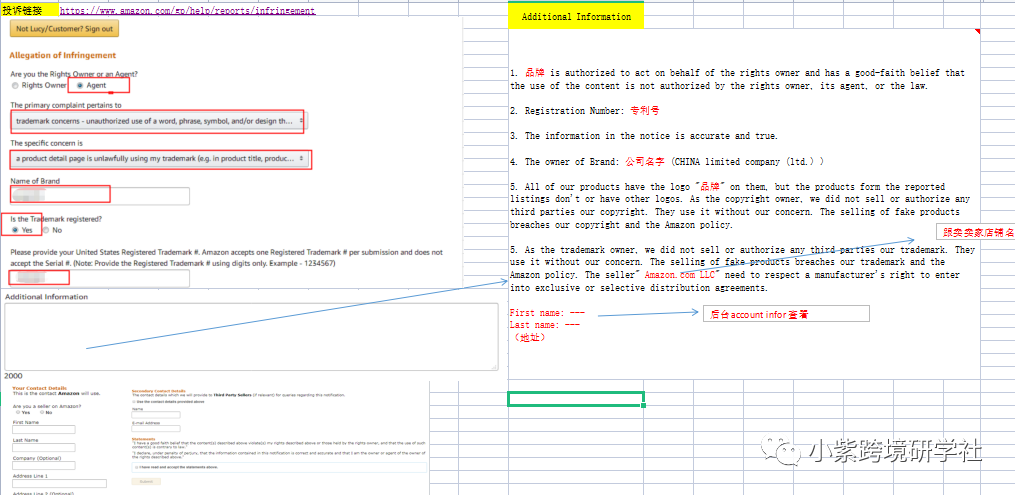Open the primary complaint dropdown

[158, 121]
